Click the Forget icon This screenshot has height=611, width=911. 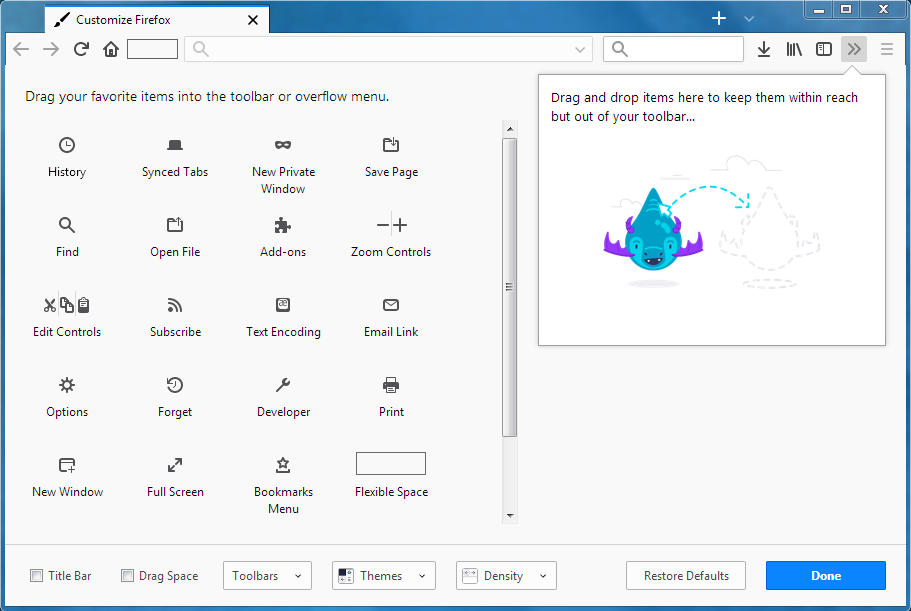point(175,385)
